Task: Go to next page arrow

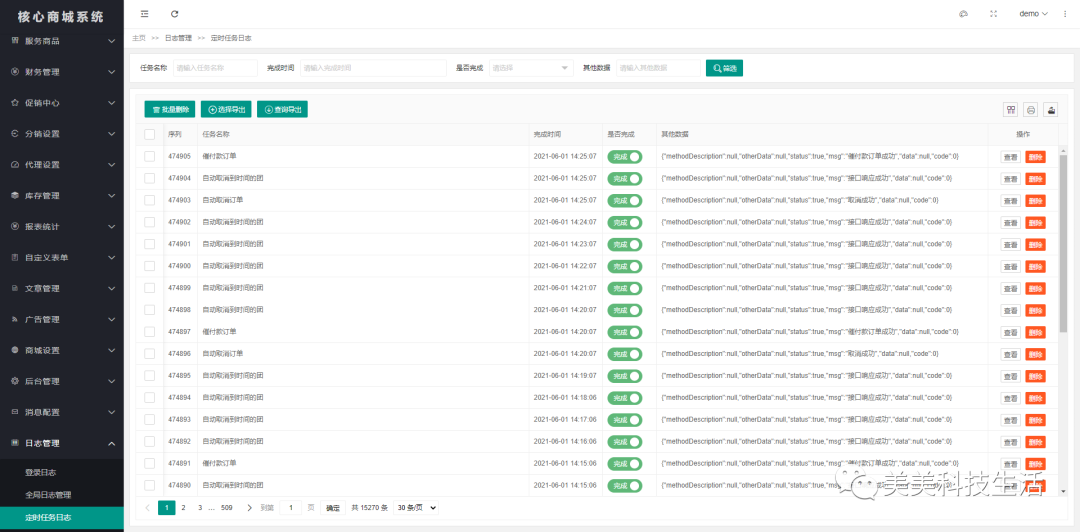Action: click(249, 508)
